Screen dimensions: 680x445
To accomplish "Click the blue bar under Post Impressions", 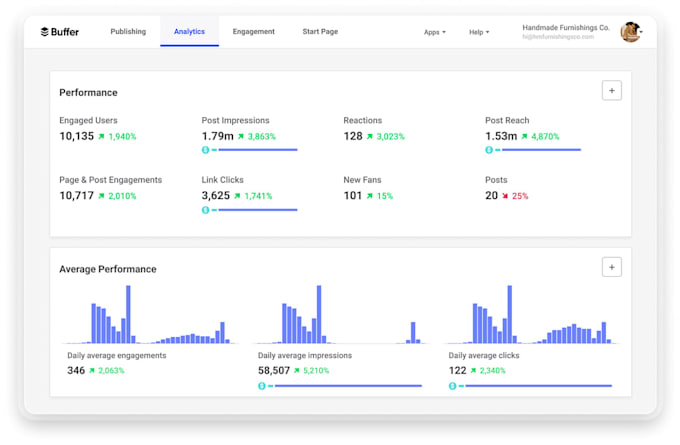I will click(258, 150).
